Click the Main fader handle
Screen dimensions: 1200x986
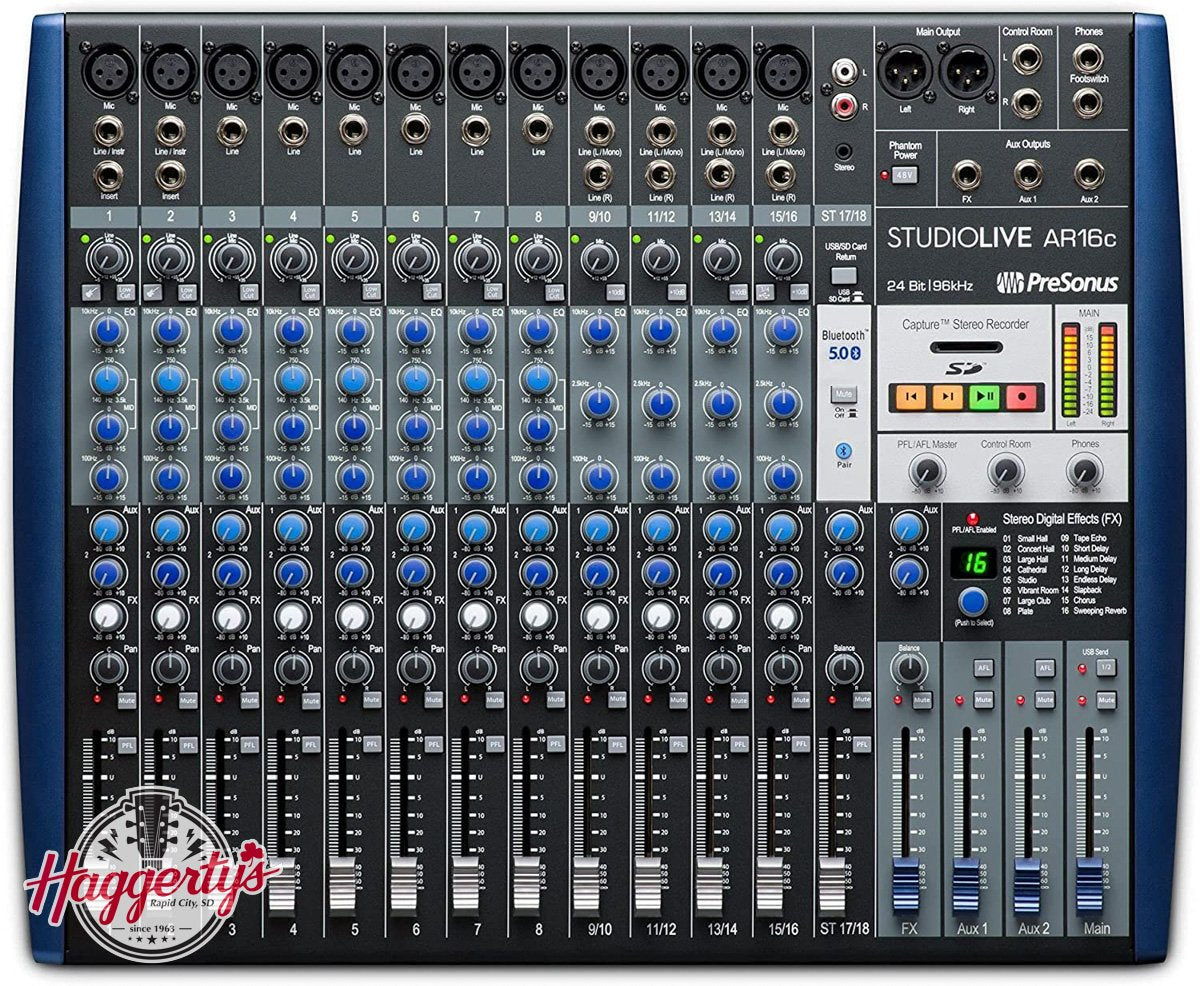[1092, 881]
